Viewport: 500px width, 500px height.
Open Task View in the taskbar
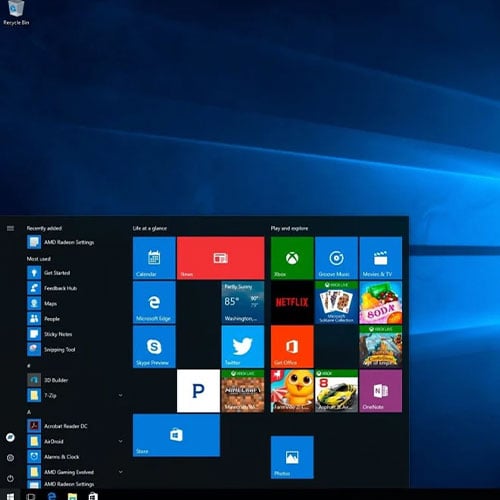point(31,496)
